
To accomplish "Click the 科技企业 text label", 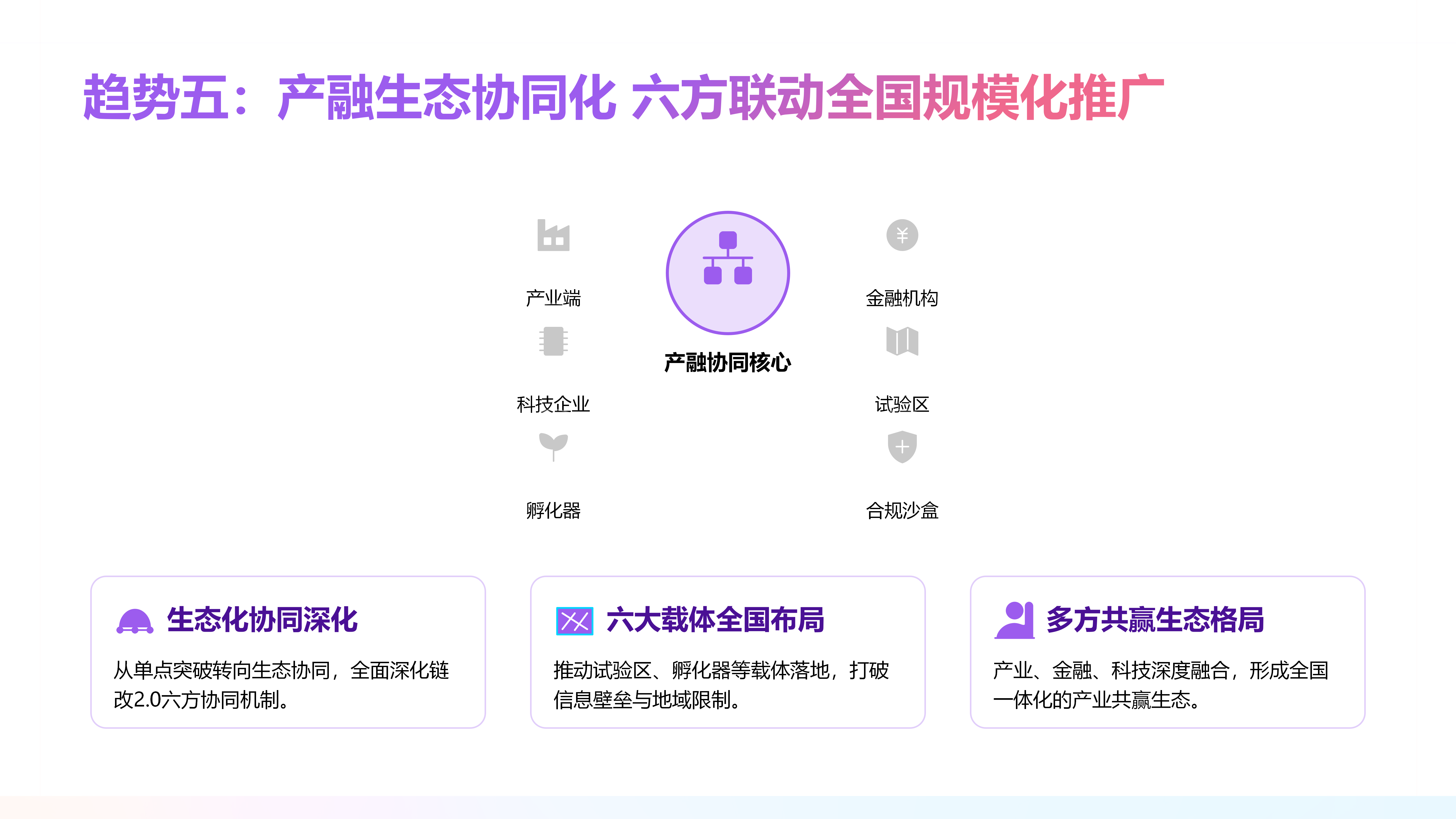I will point(553,404).
